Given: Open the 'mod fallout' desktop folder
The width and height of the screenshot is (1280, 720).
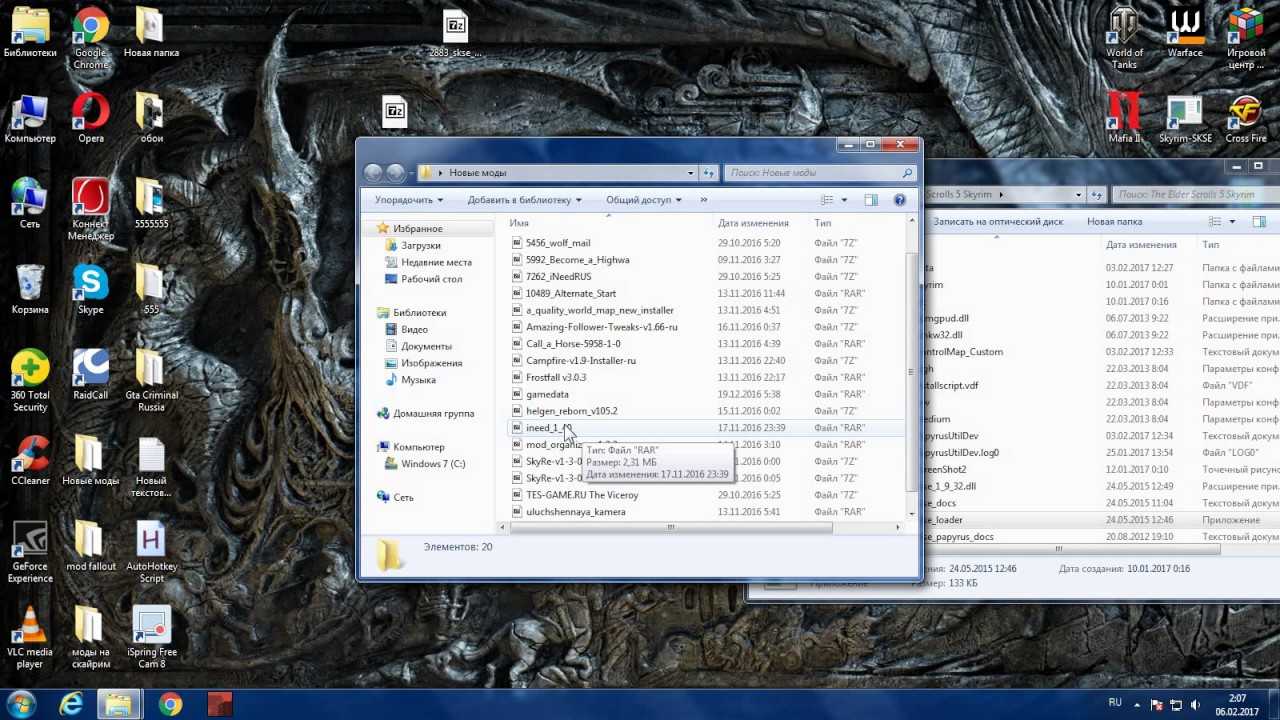Looking at the screenshot, I should [x=91, y=546].
